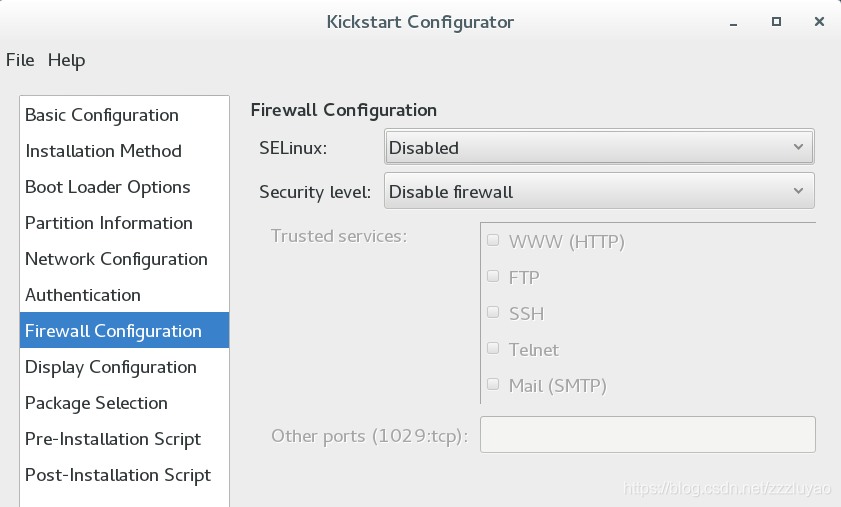Open Post-Installation Script section

tap(124, 475)
